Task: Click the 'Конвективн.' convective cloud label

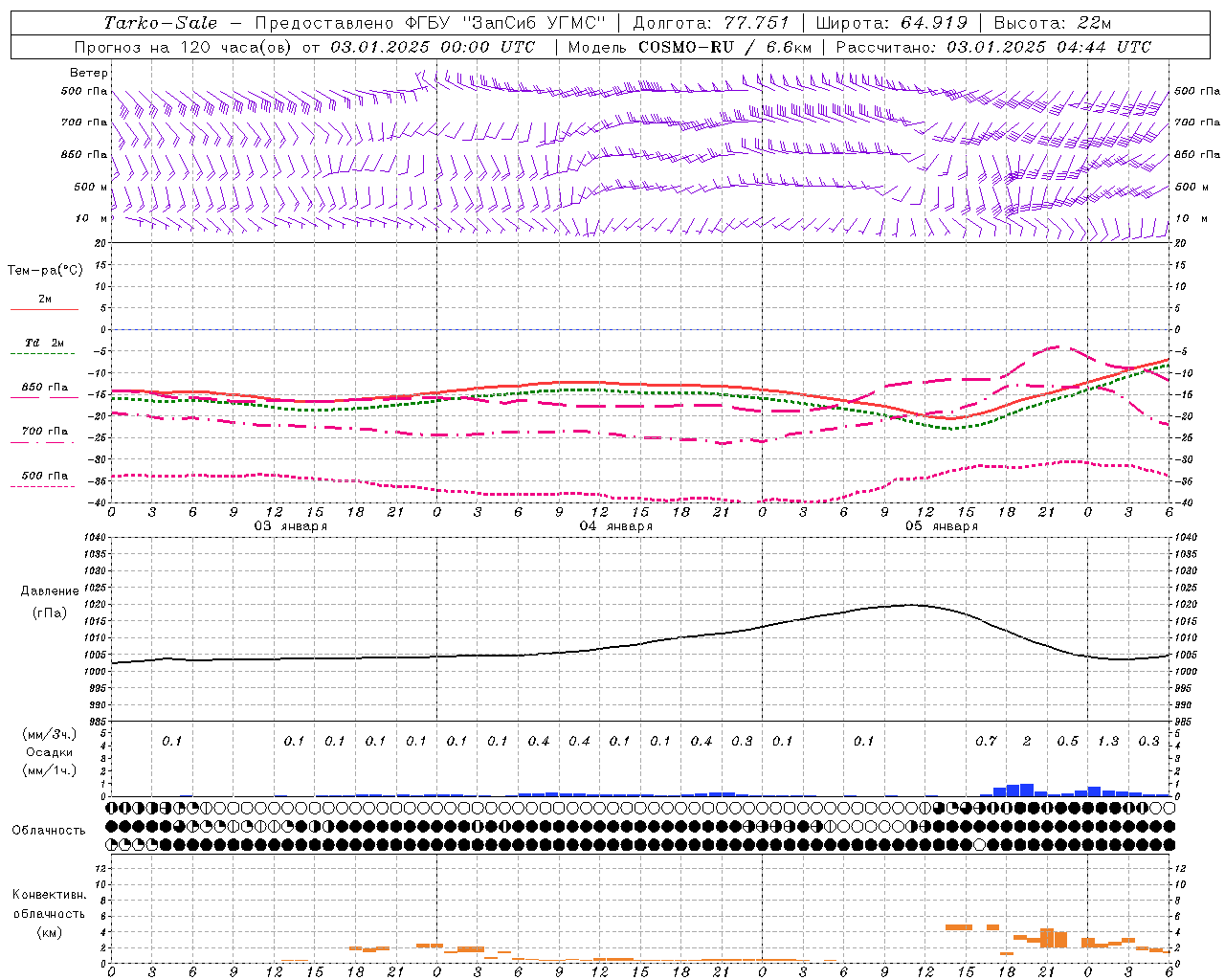Action: tap(50, 895)
